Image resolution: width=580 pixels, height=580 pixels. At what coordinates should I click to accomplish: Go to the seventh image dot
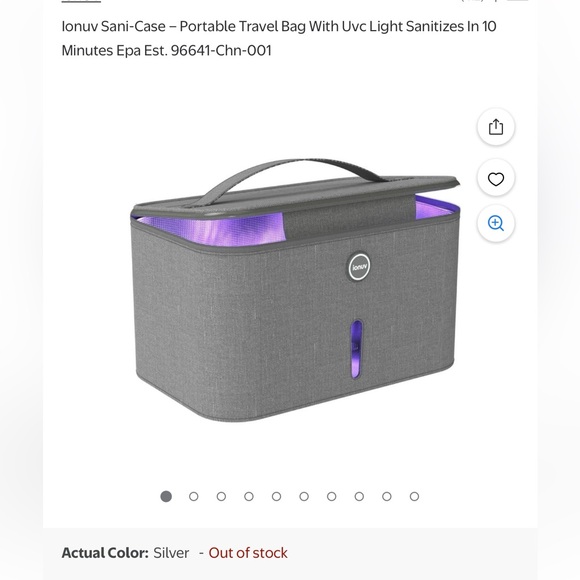[331, 496]
